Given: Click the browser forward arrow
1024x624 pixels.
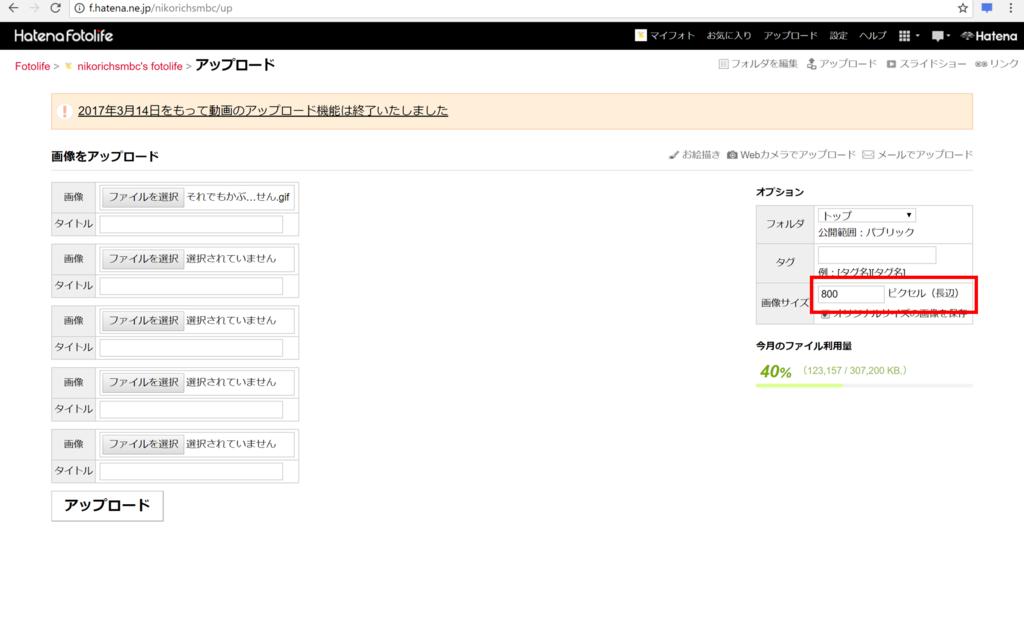Looking at the screenshot, I should (x=34, y=8).
